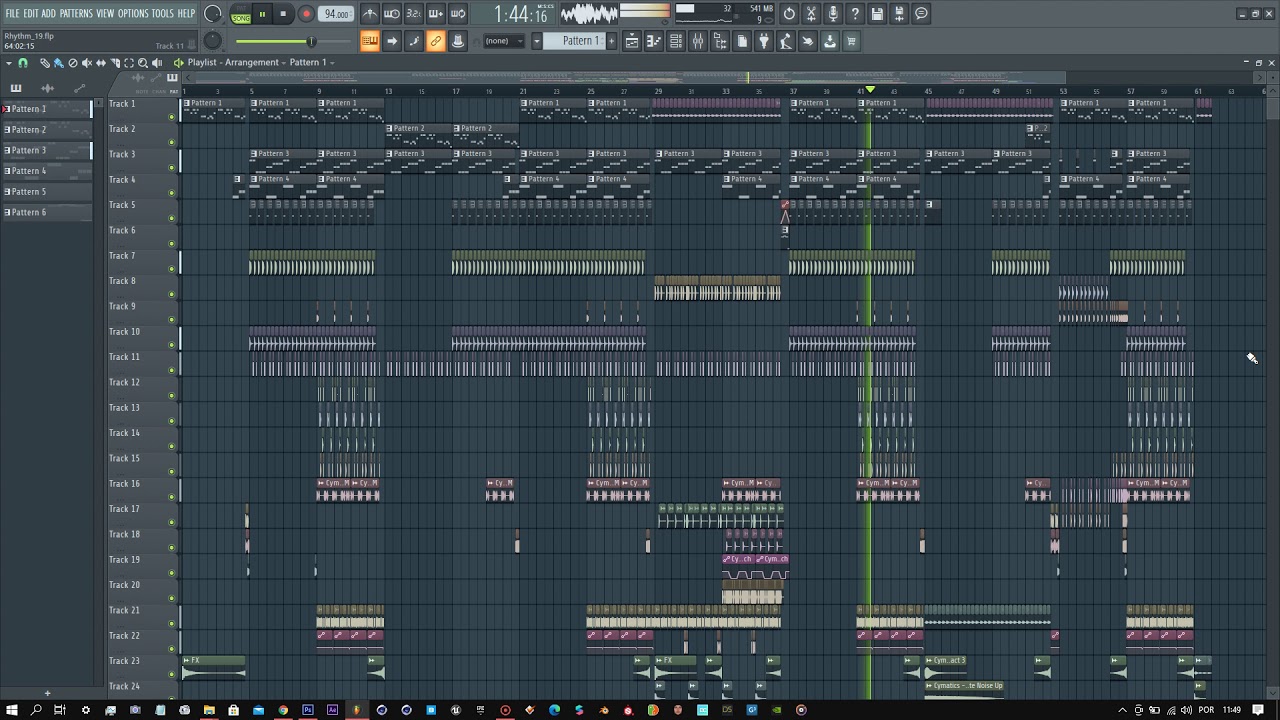1280x720 pixels.
Task: Click the question mark help icon
Action: click(x=855, y=14)
